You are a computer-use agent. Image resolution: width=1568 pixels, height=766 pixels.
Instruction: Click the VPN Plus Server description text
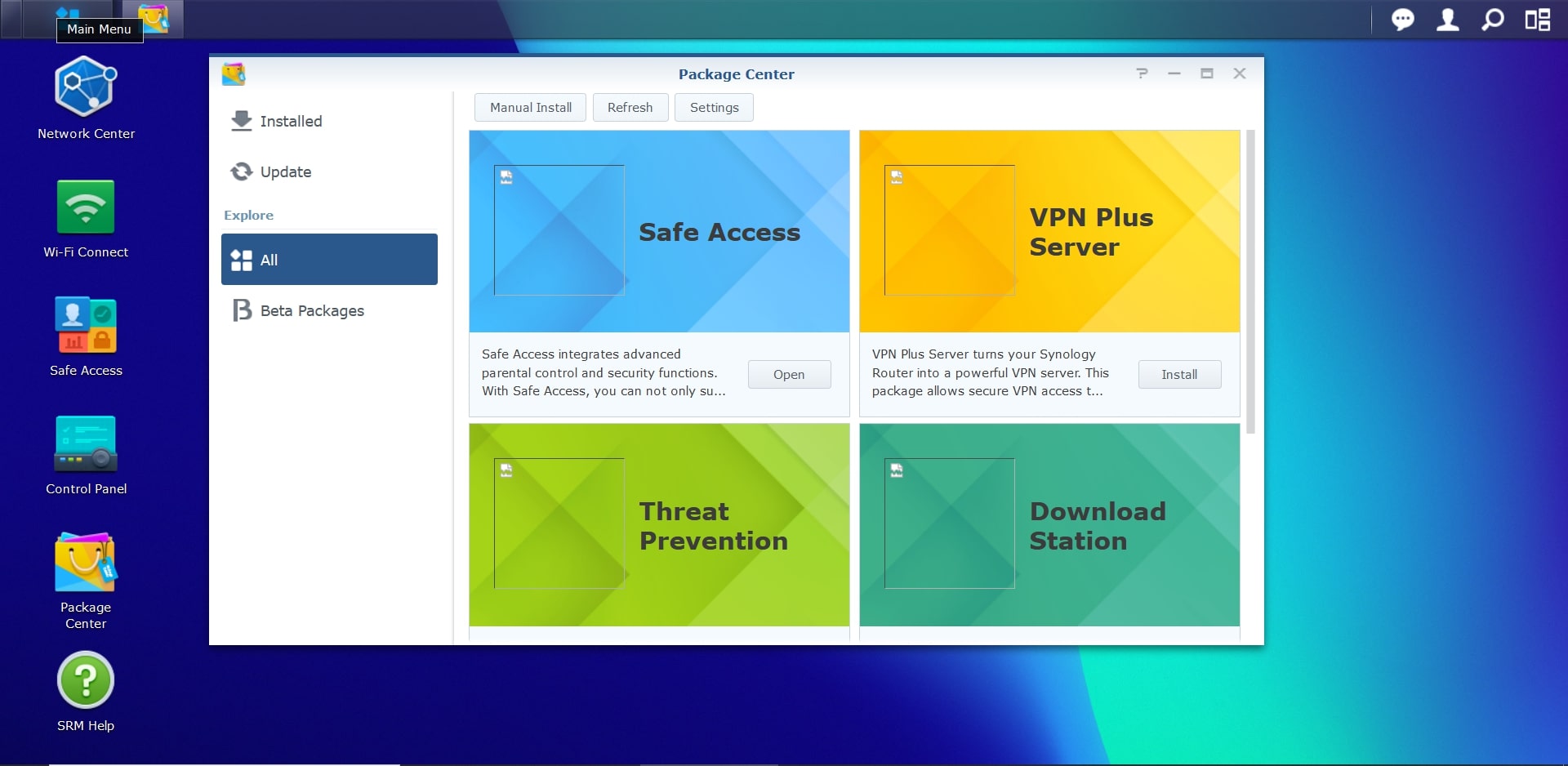coord(991,372)
